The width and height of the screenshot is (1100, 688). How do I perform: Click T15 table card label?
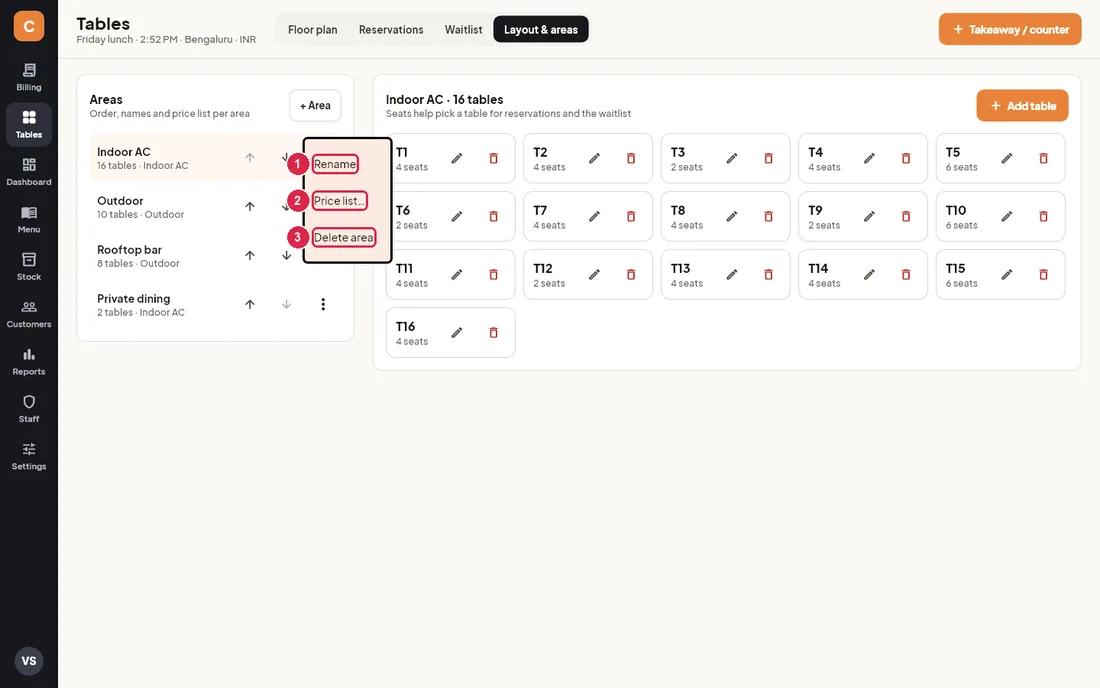pyautogui.click(x=955, y=269)
